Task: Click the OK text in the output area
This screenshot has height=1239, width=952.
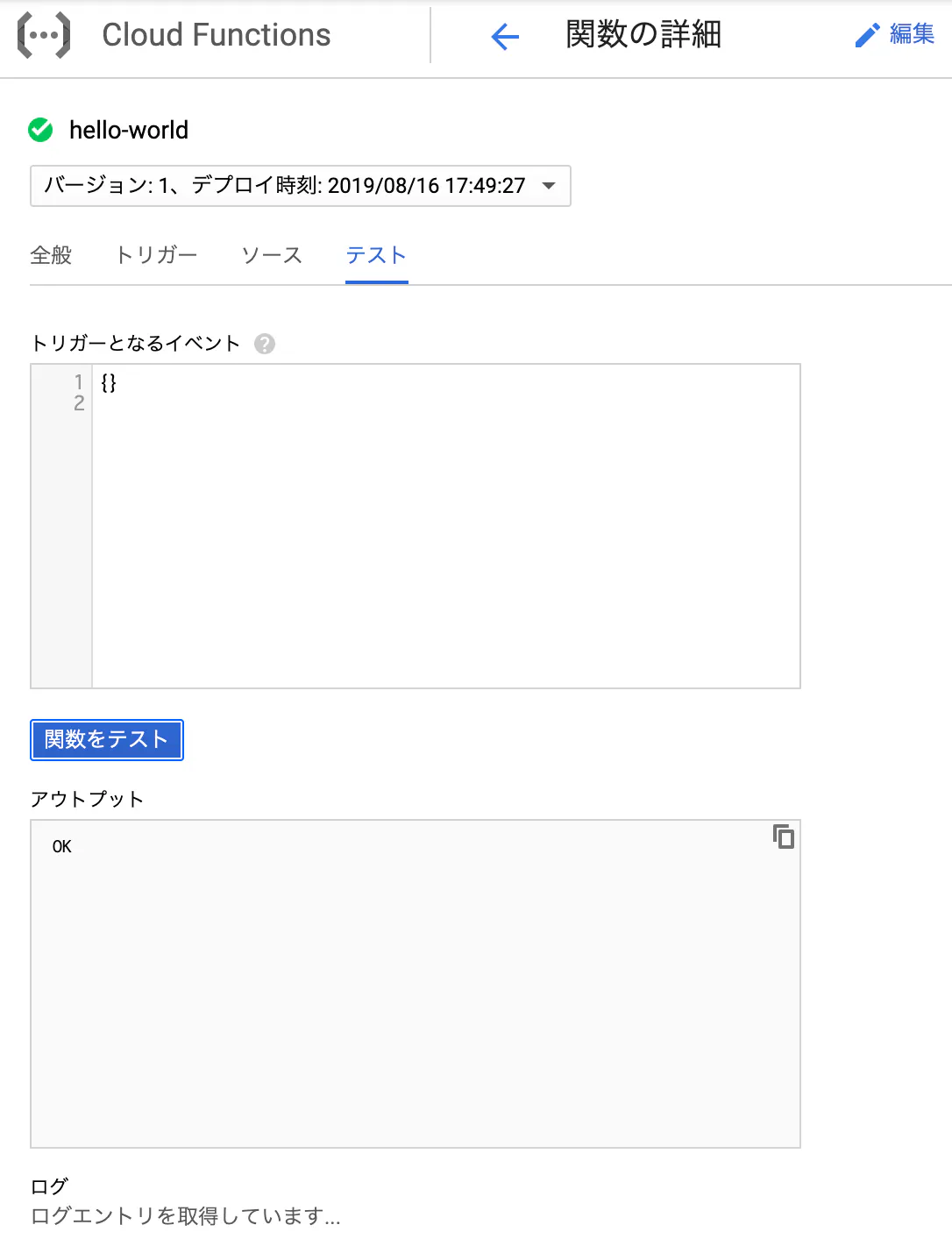Action: pyautogui.click(x=60, y=846)
